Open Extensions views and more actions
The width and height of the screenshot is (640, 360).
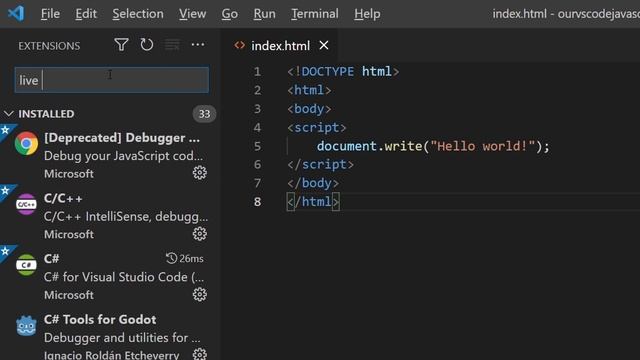(x=198, y=44)
